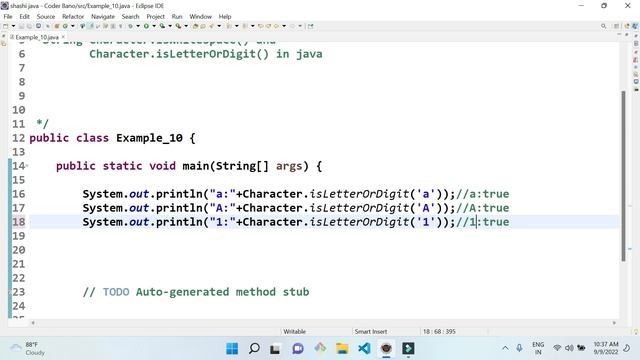Click the volume icon in system tray

[569, 348]
